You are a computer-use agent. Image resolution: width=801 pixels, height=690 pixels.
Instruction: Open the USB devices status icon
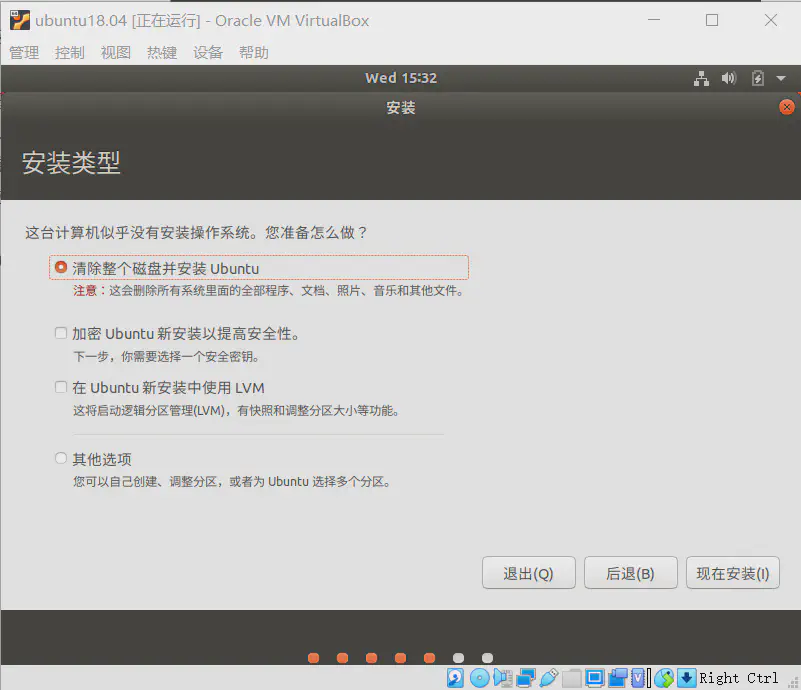click(550, 677)
